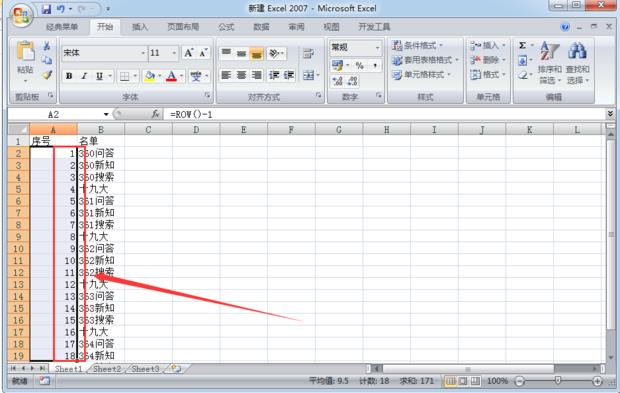Save the workbook from quick access toolbar
This screenshot has height=393, width=620.
click(47, 9)
